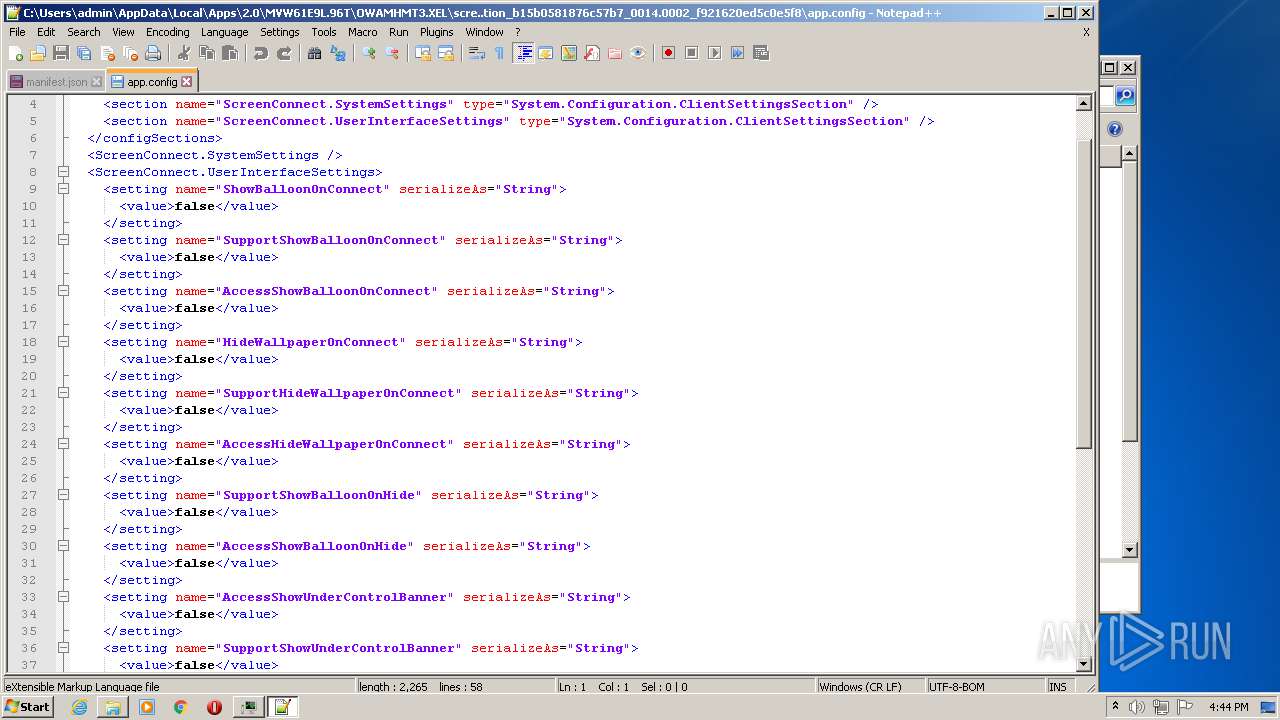This screenshot has width=1280, height=720.
Task: Select the app.config tab
Action: 150,82
